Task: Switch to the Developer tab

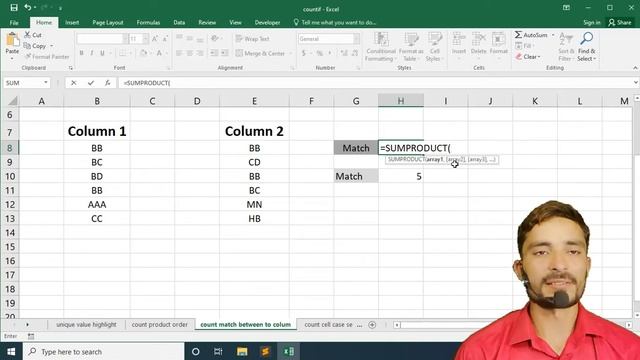Action: (x=267, y=22)
